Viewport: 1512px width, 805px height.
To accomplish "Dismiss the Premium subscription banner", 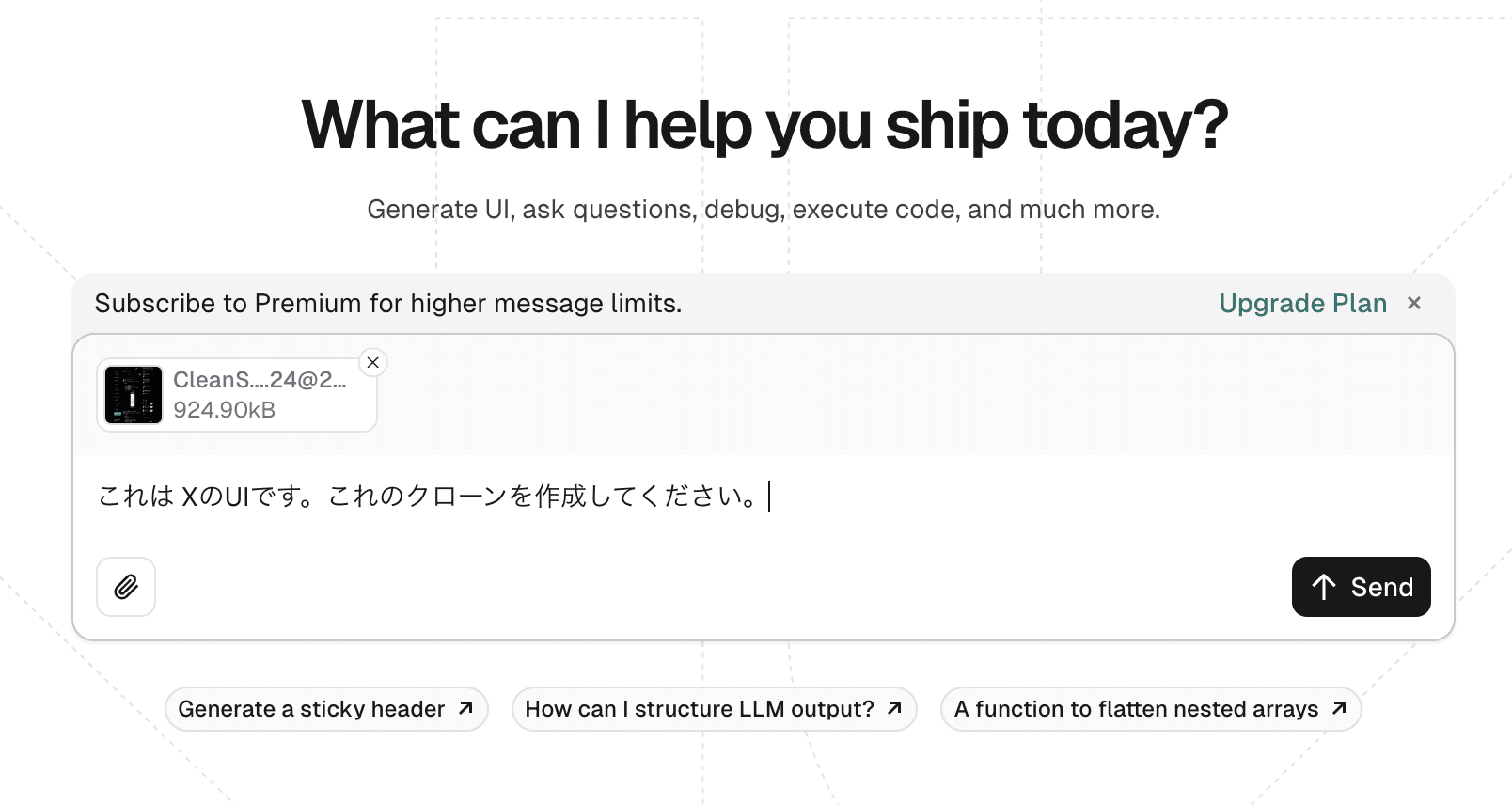I will point(1414,303).
